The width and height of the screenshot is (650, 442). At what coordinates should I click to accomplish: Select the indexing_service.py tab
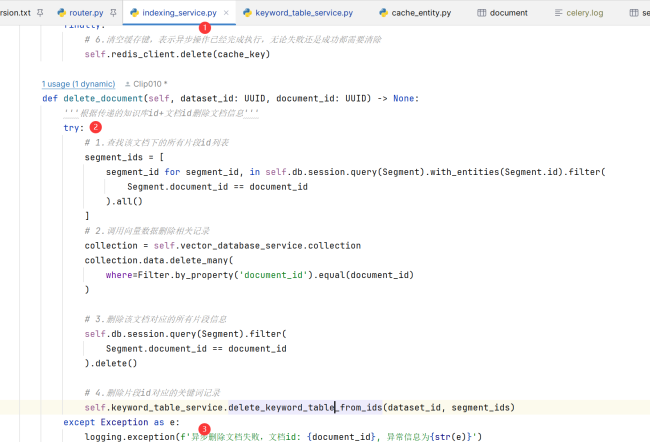179,13
